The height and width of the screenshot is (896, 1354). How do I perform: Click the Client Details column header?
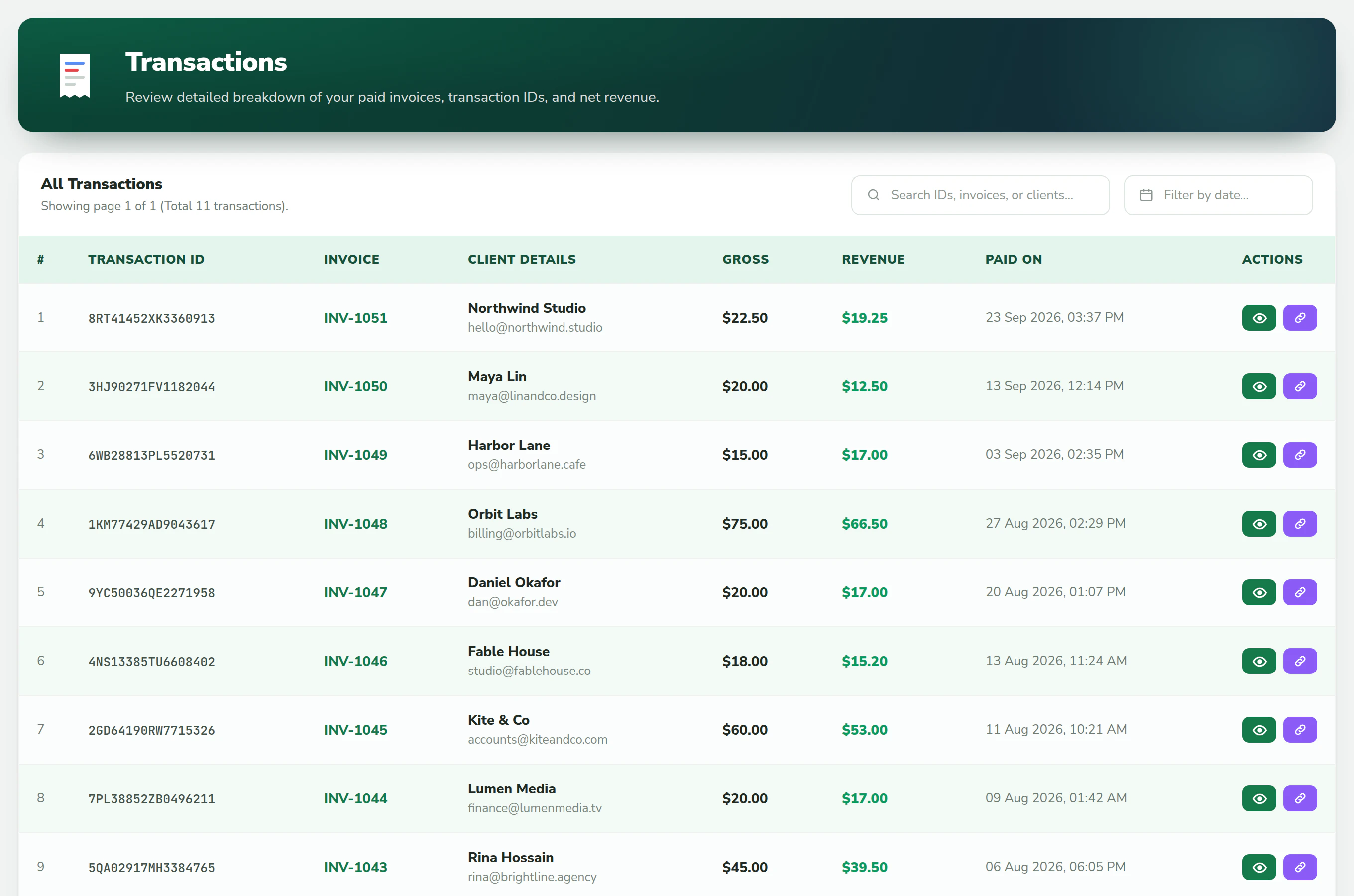pos(522,259)
